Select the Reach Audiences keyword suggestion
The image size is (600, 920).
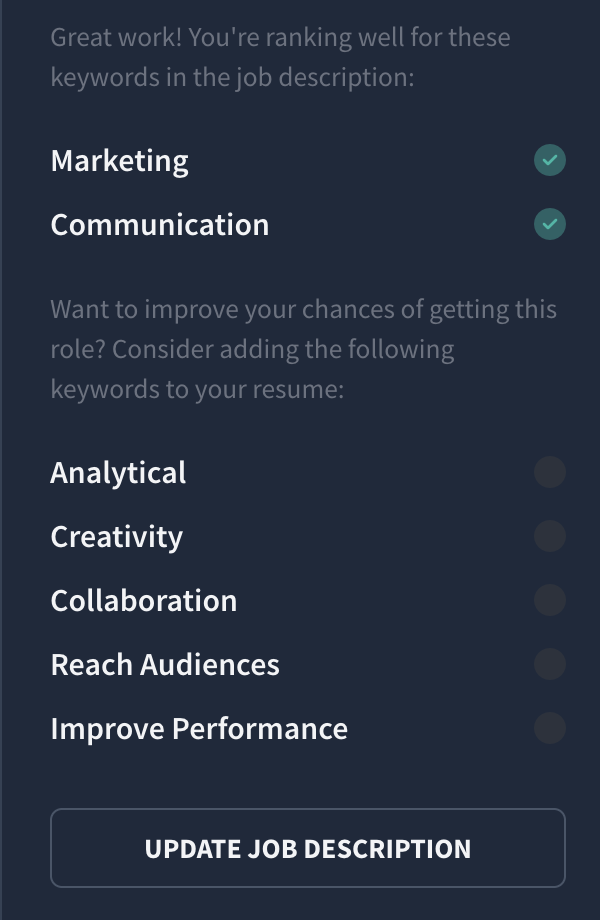pyautogui.click(x=165, y=664)
